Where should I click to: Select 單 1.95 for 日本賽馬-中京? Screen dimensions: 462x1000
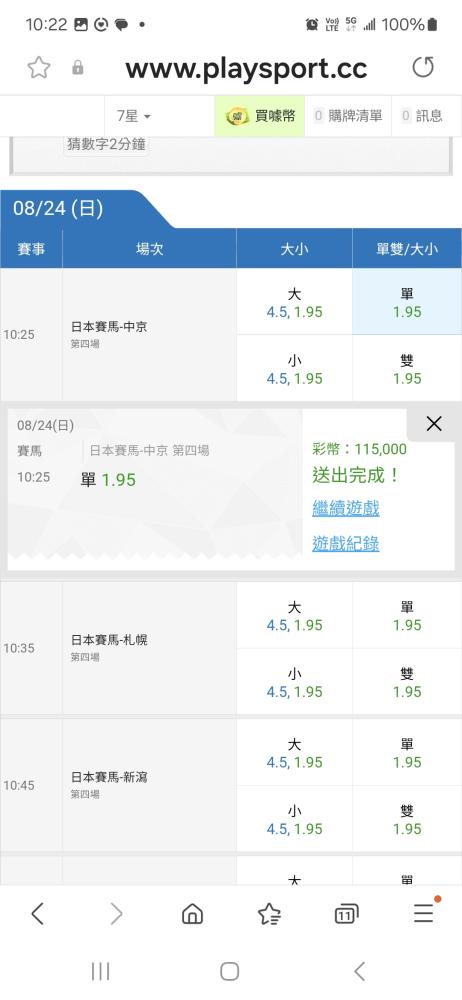[x=407, y=302]
